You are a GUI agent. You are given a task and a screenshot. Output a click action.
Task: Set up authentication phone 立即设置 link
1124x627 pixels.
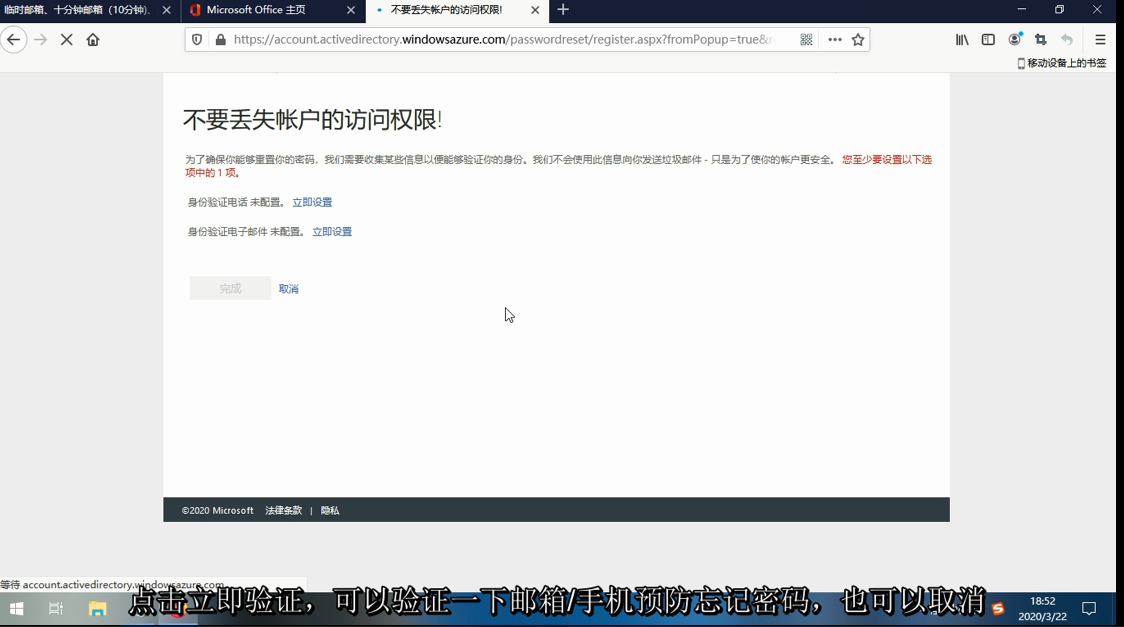click(312, 202)
